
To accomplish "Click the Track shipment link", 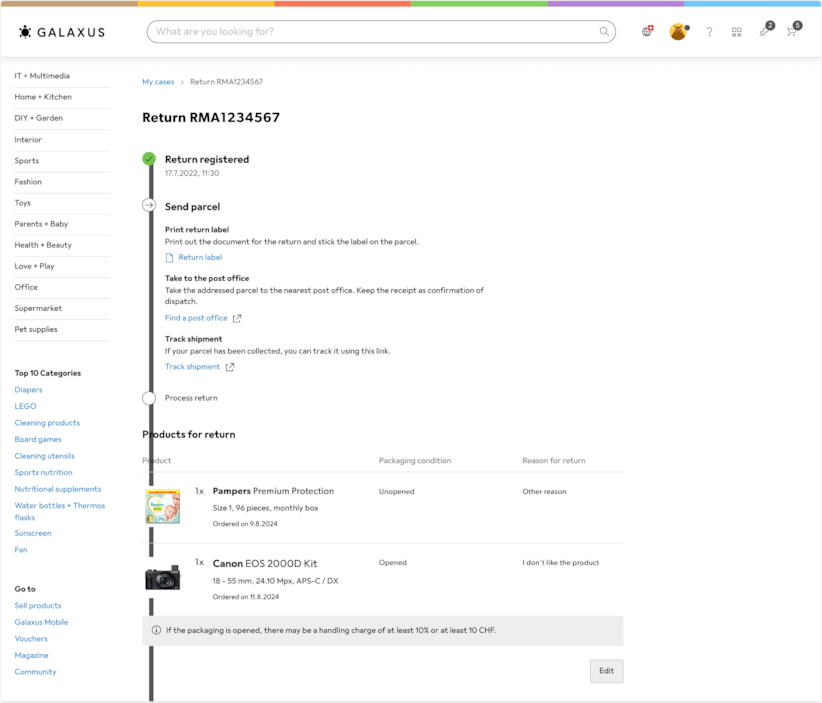I will pyautogui.click(x=192, y=367).
